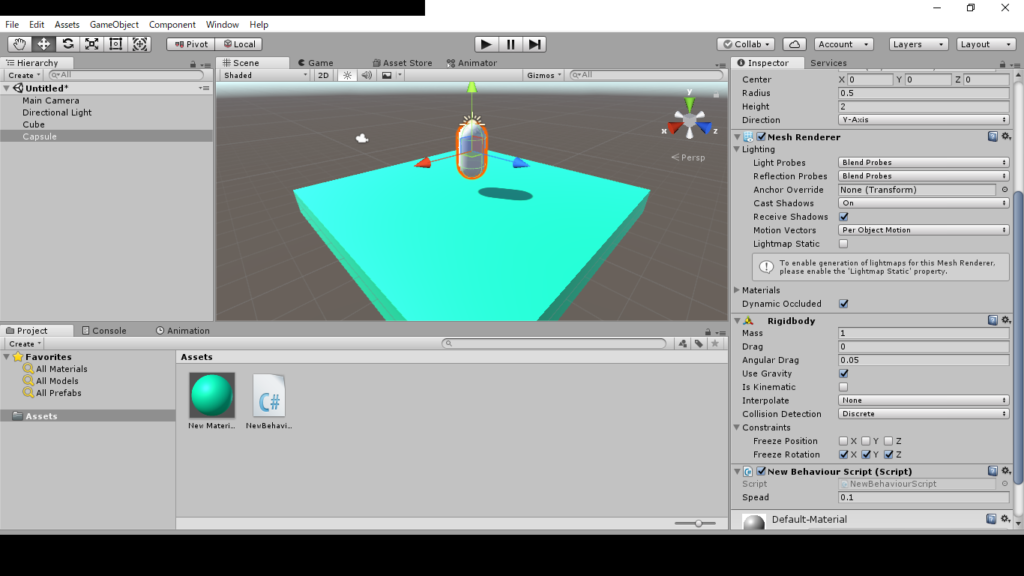Screen dimensions: 1024x576
Task: Select the New Material asset thumbnail
Action: 212,395
